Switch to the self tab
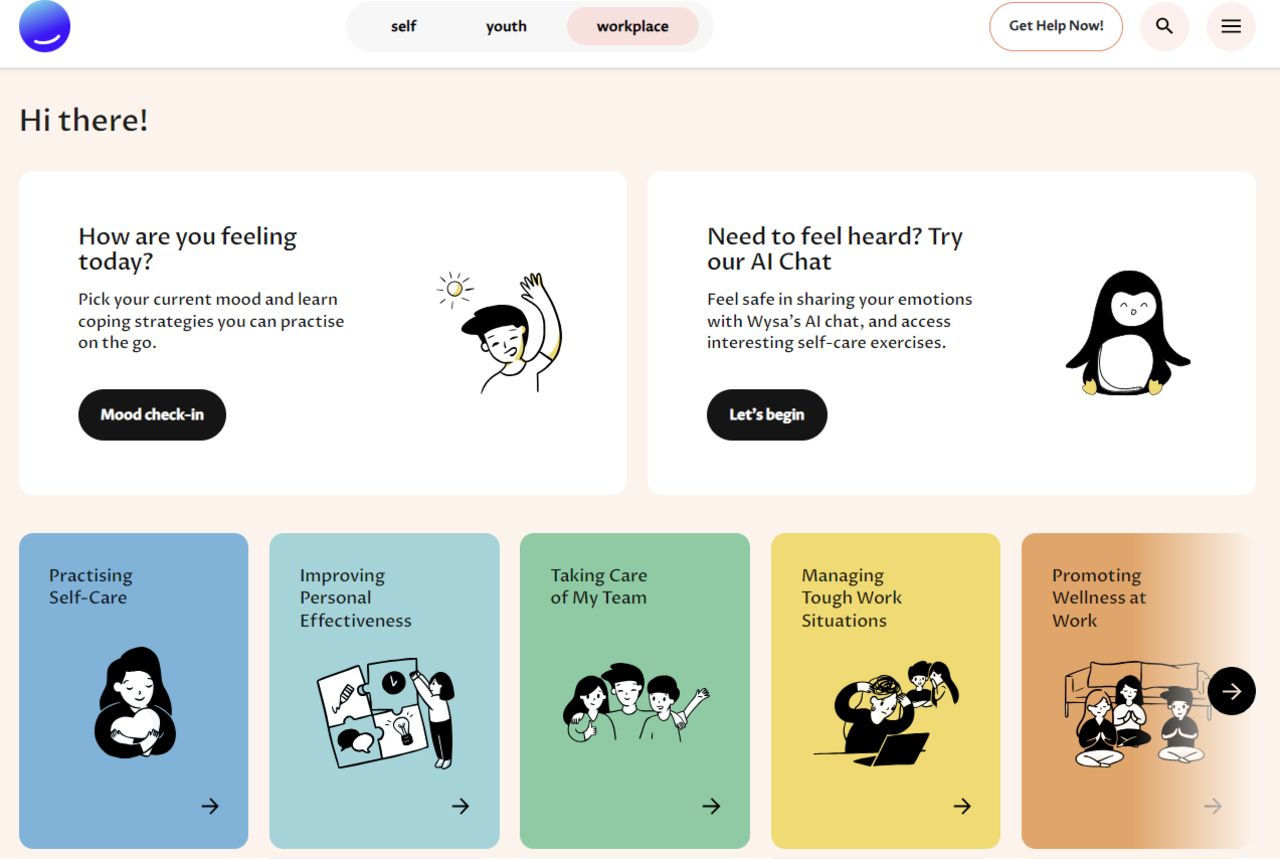 [404, 27]
